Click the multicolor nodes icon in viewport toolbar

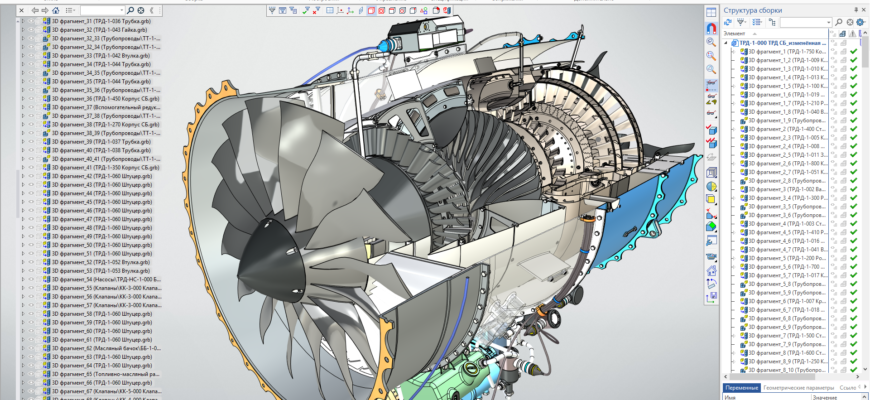pyautogui.click(x=424, y=11)
